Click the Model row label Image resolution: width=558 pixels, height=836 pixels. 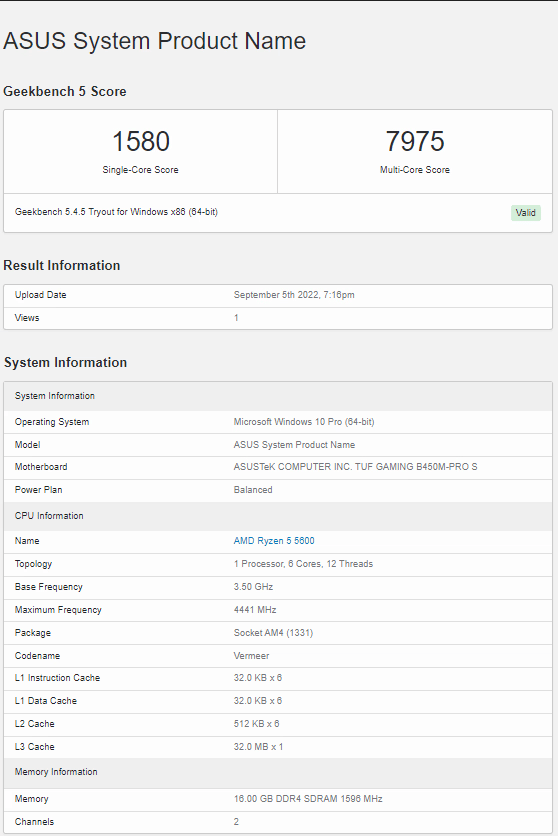27,445
